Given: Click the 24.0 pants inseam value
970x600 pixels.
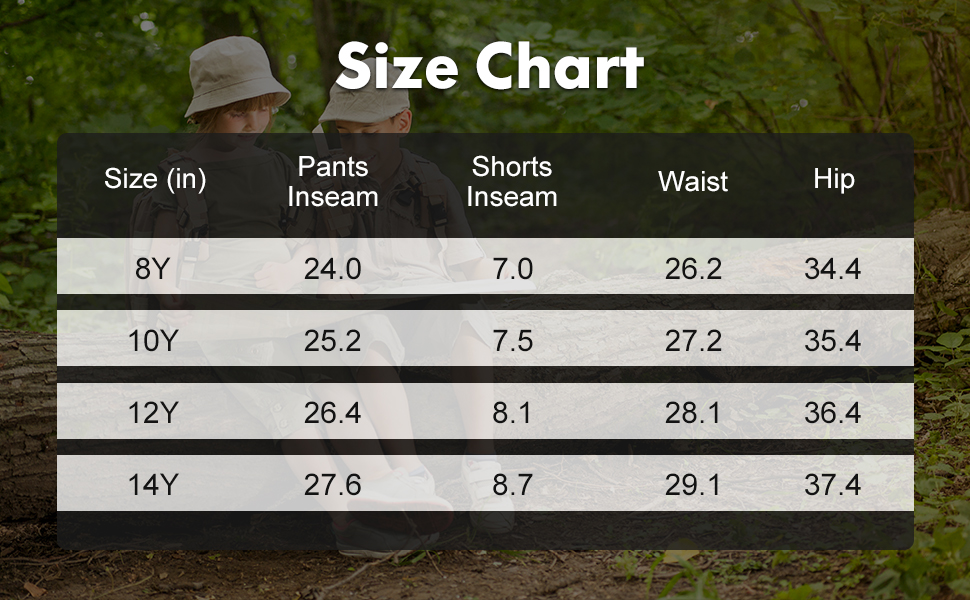Looking at the screenshot, I should pos(333,268).
